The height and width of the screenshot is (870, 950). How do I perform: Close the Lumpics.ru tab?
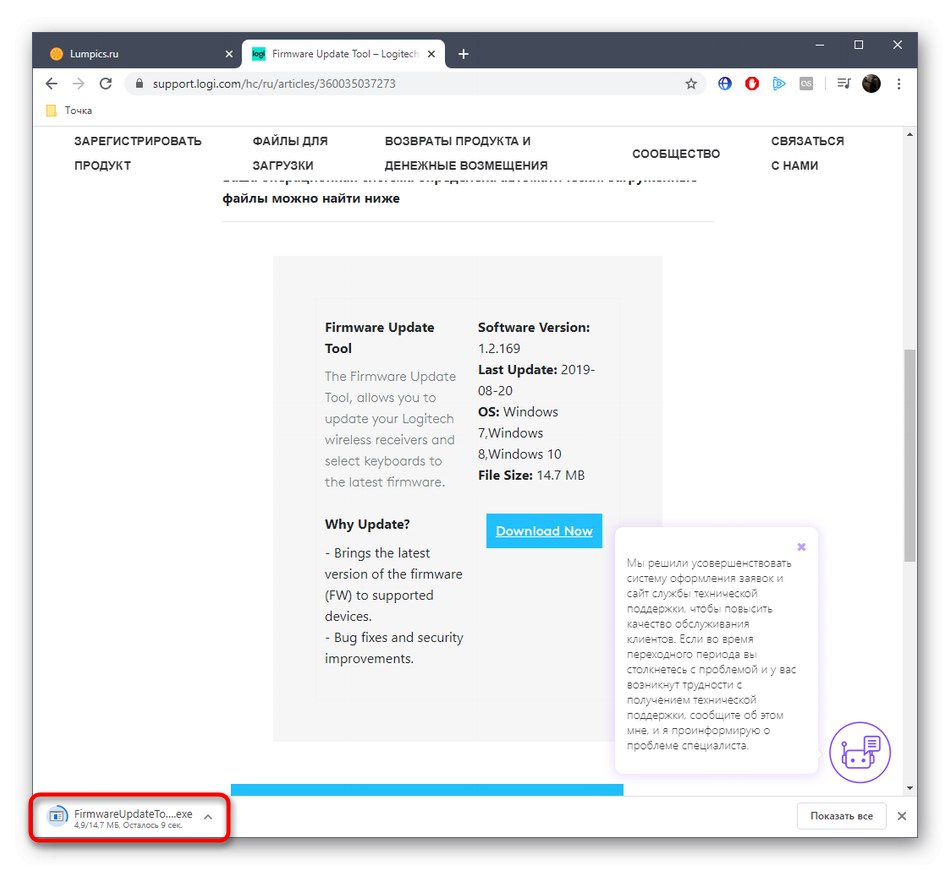pyautogui.click(x=229, y=54)
